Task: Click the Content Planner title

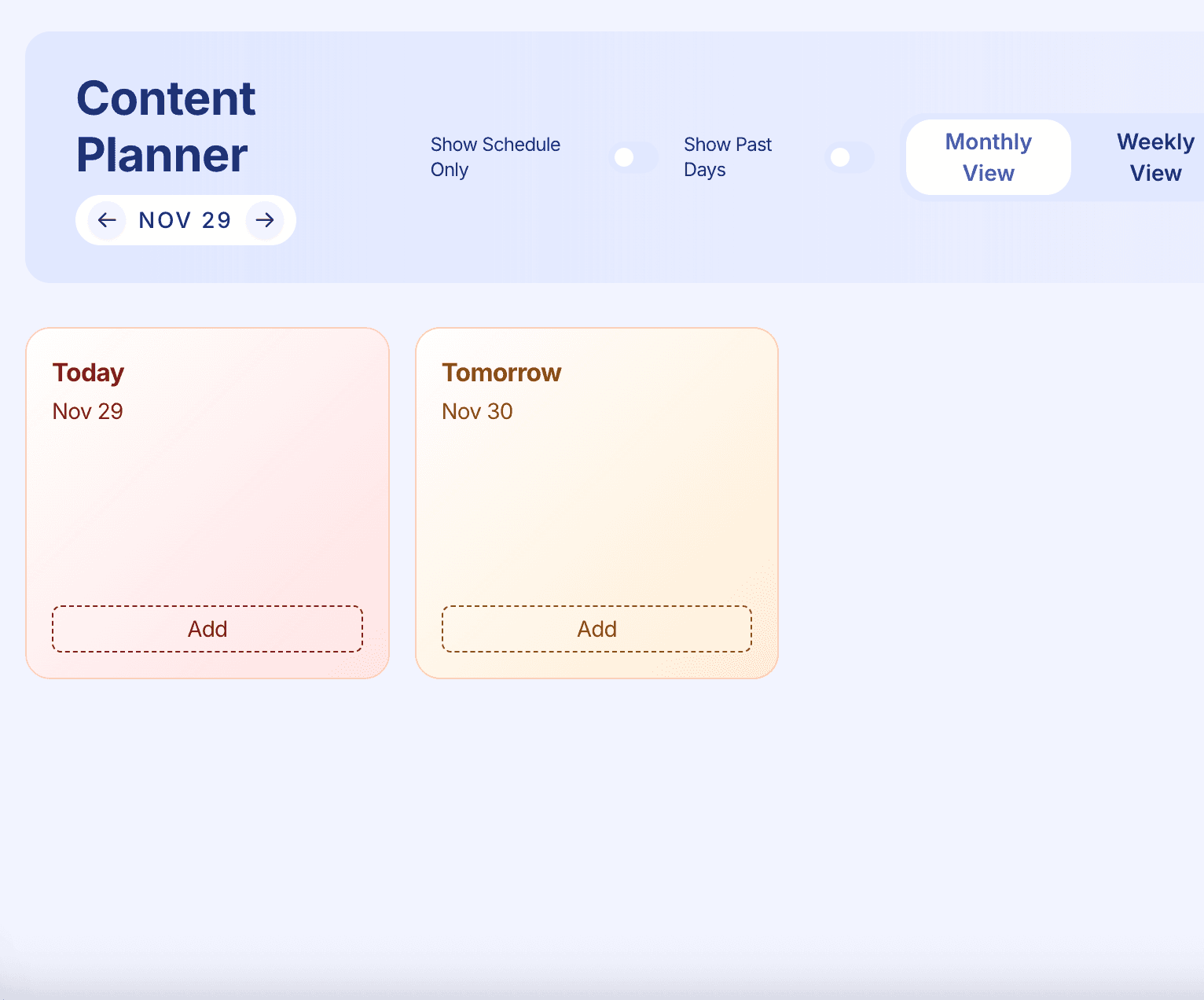Action: coord(166,127)
